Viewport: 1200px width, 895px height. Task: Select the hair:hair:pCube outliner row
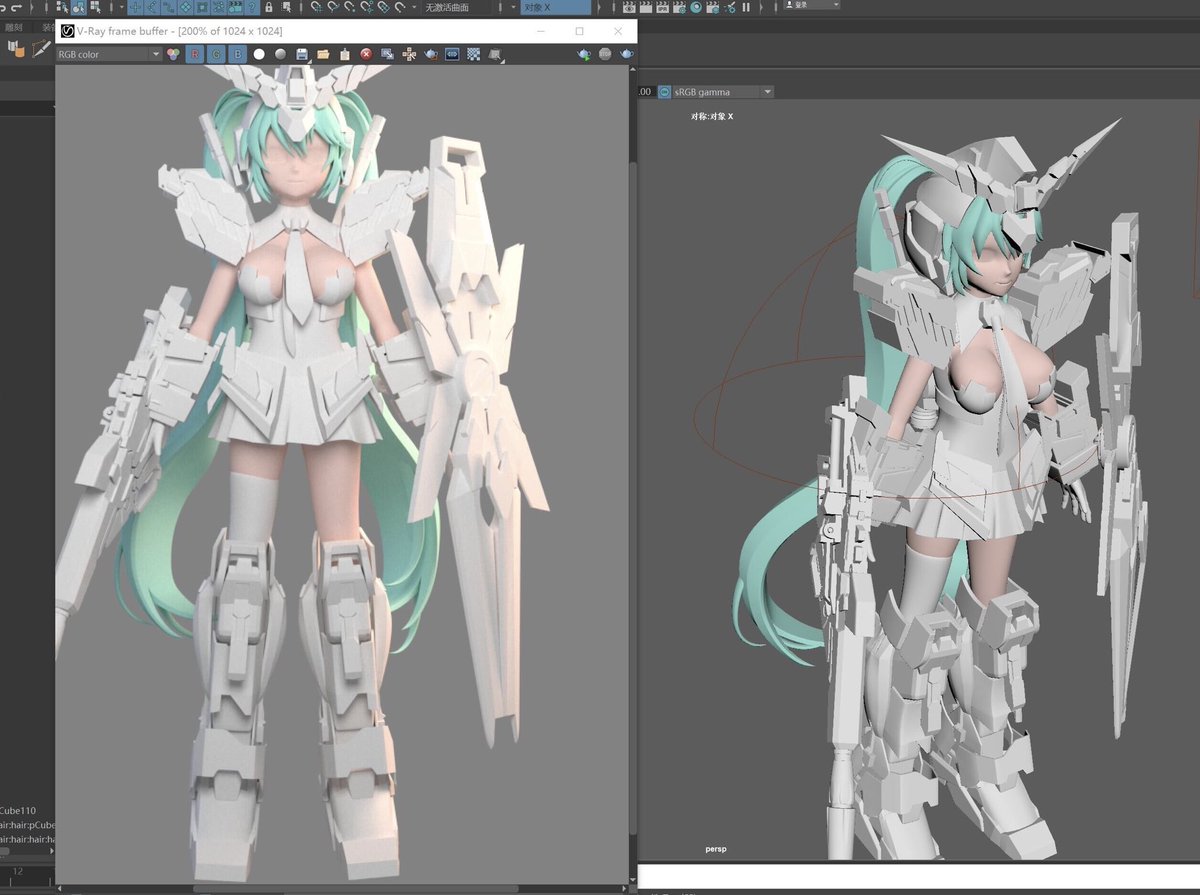click(27, 825)
